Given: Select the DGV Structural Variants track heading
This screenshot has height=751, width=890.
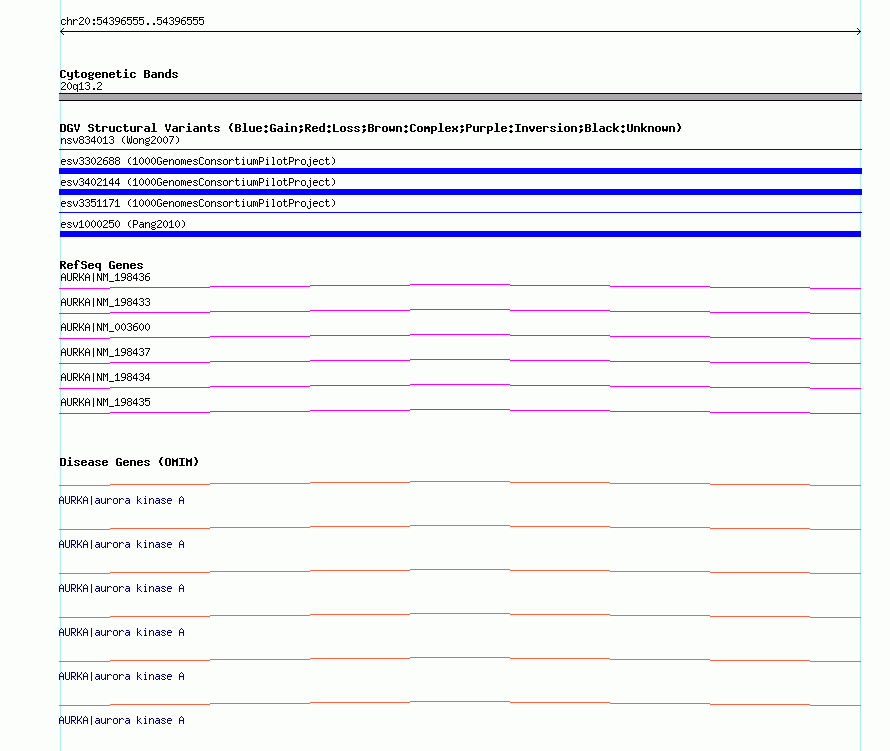Looking at the screenshot, I should coord(370,128).
